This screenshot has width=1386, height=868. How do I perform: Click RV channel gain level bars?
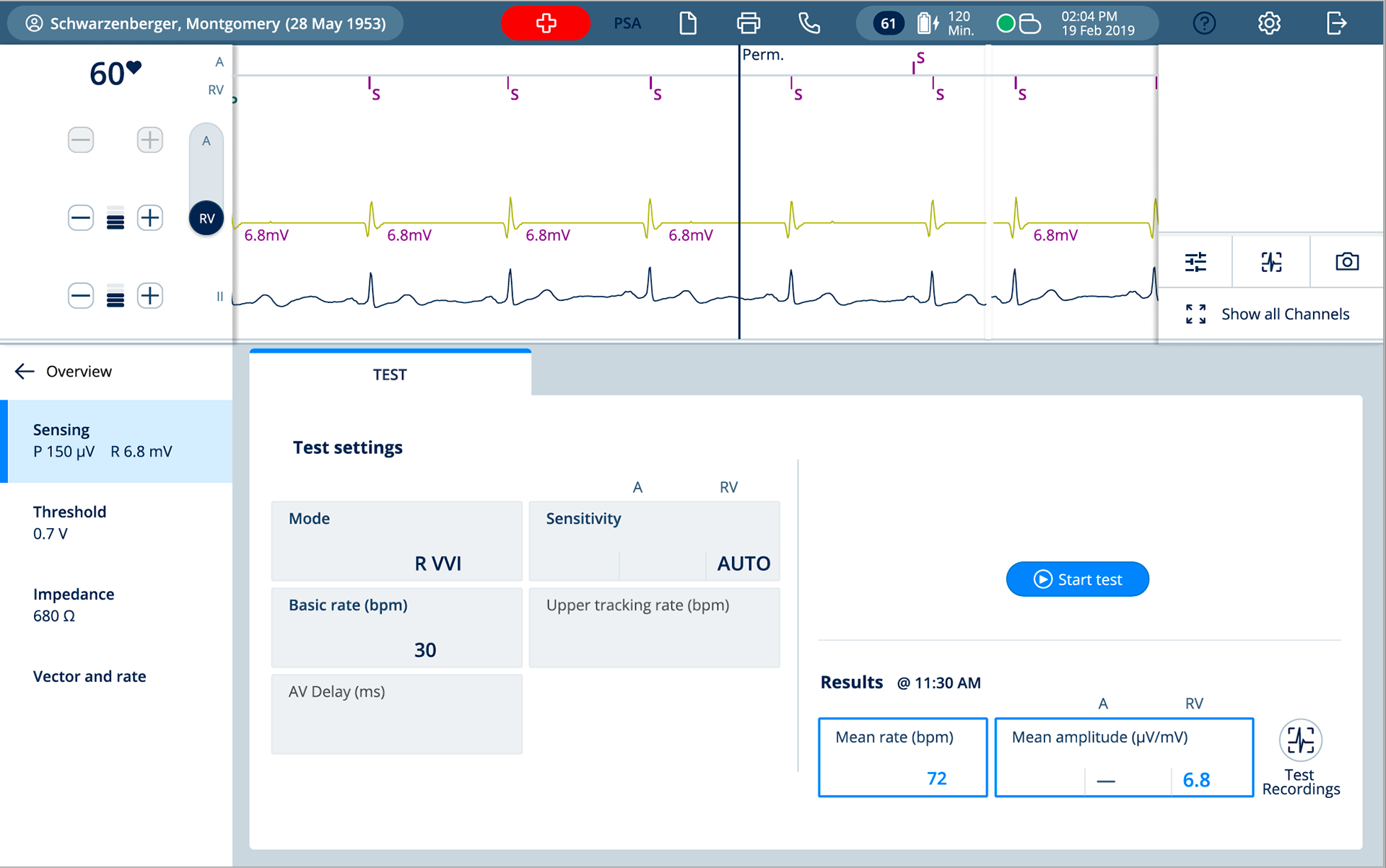115,218
